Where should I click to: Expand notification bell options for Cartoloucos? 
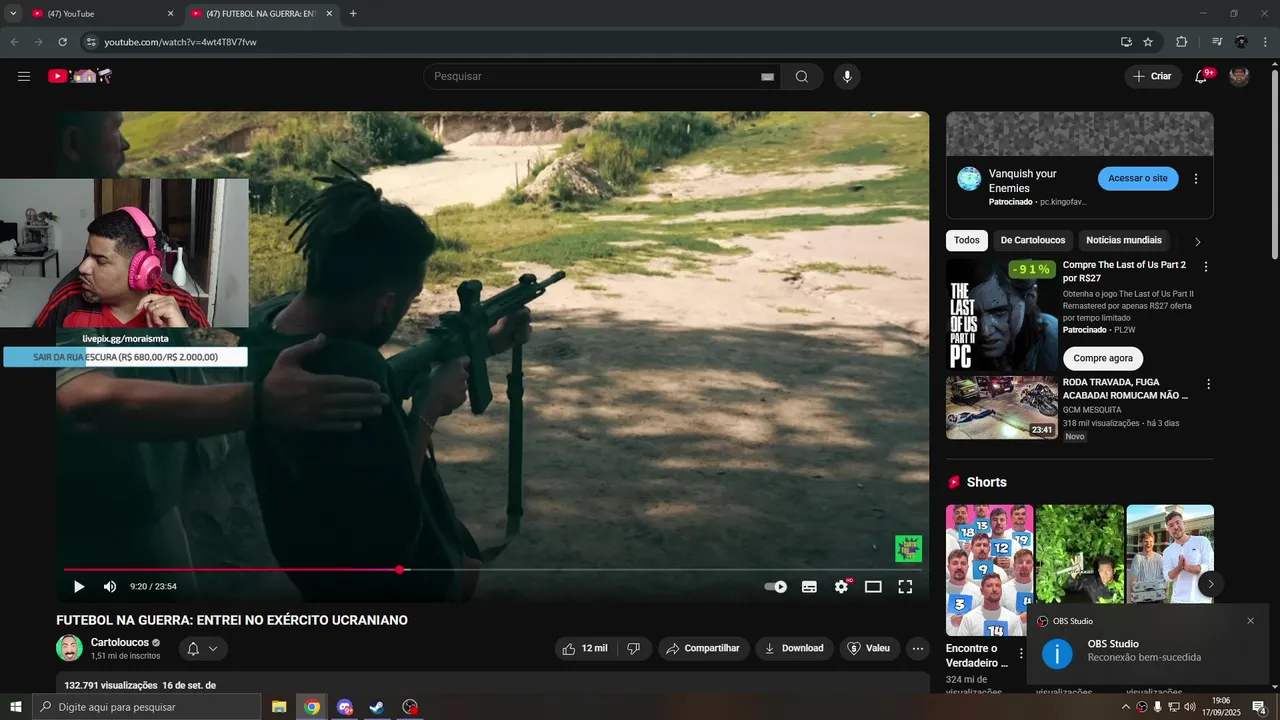point(203,648)
